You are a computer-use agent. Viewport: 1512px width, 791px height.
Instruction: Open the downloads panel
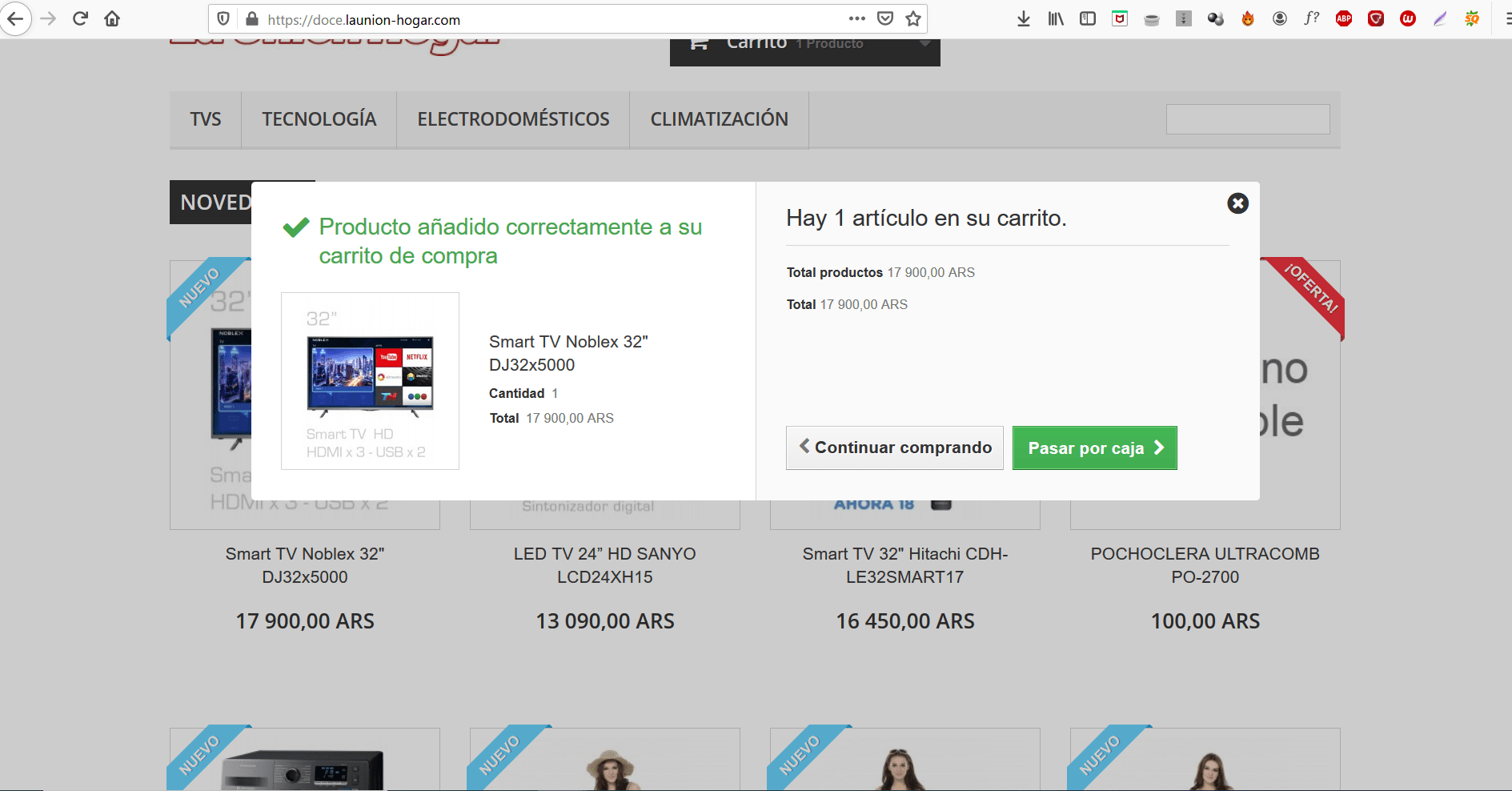click(1024, 19)
